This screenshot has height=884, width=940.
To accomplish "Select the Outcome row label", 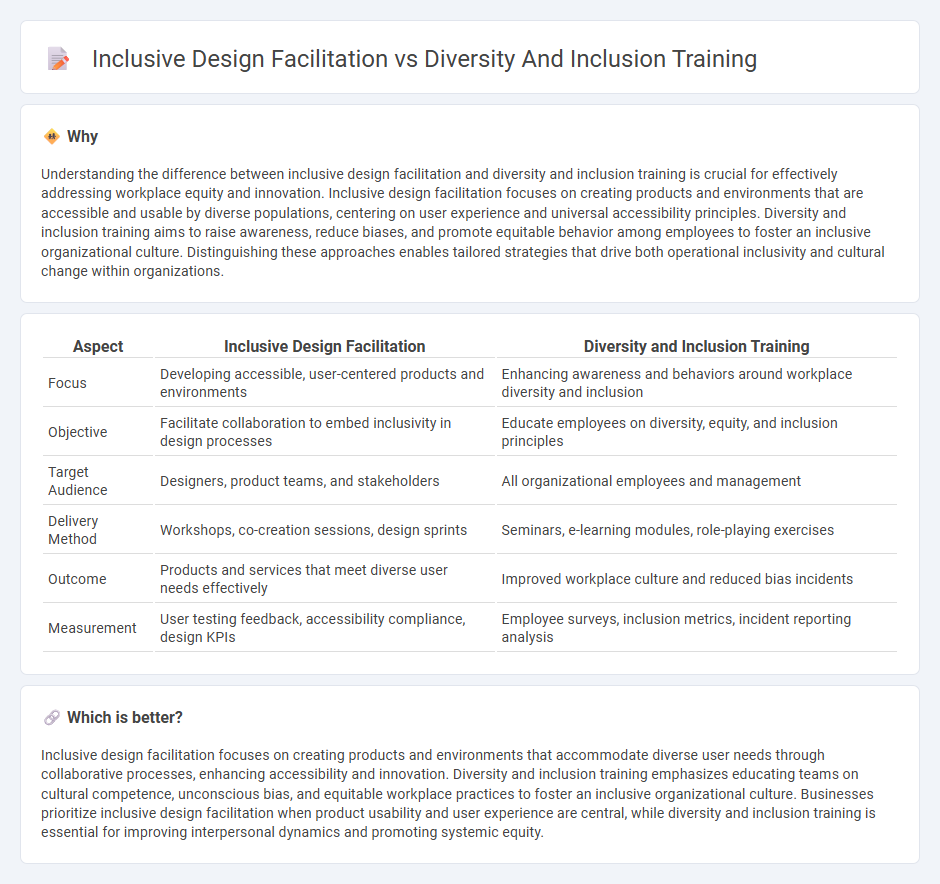I will [77, 580].
